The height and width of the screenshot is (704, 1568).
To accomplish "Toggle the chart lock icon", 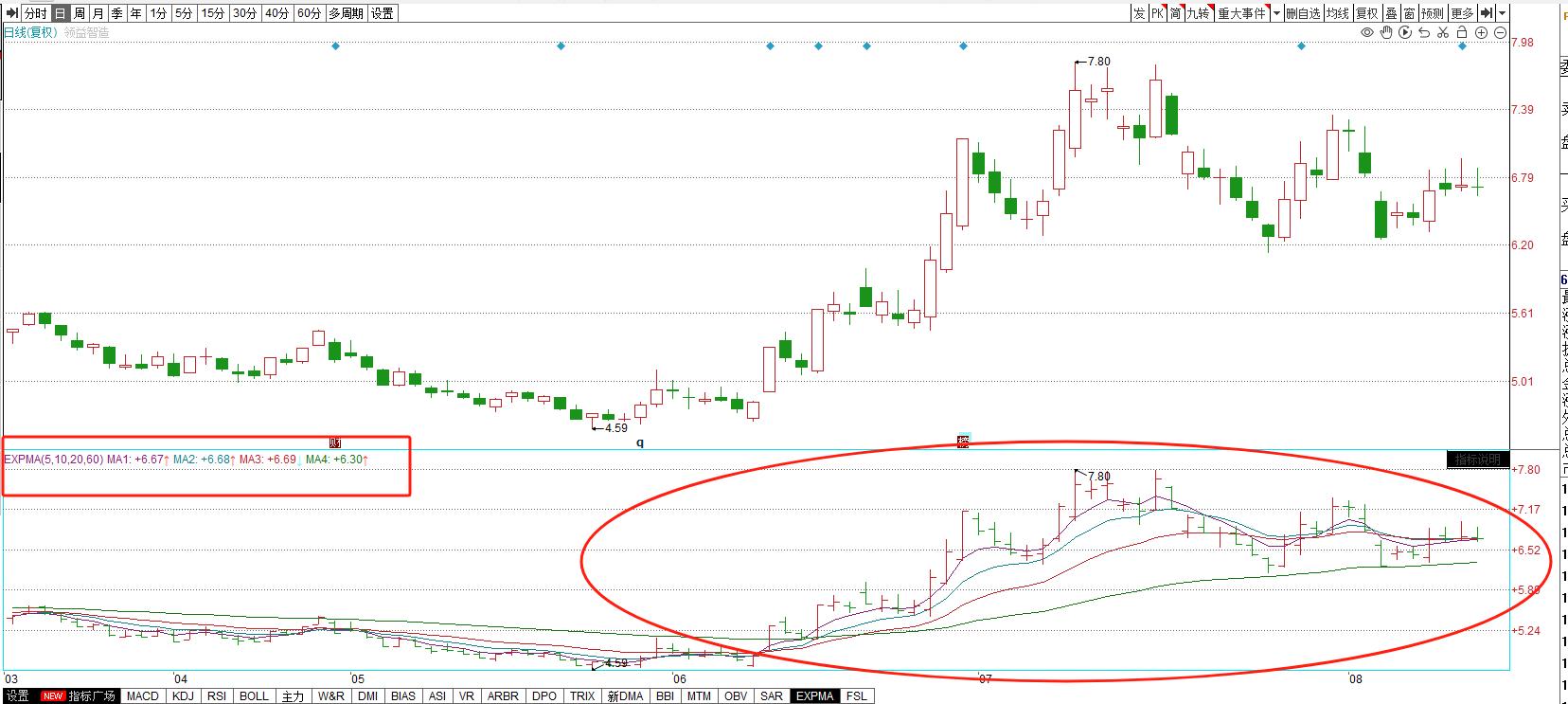I will click(x=1463, y=33).
